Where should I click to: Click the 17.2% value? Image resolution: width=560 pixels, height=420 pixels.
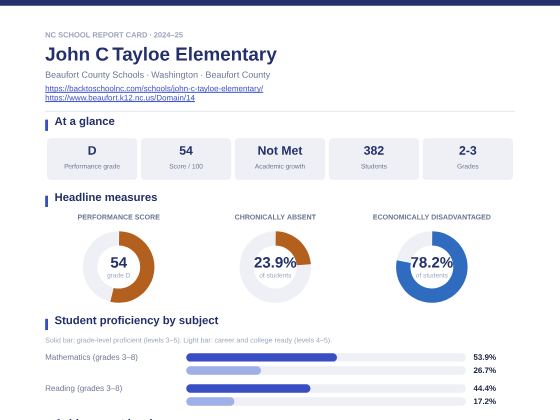pos(485,401)
